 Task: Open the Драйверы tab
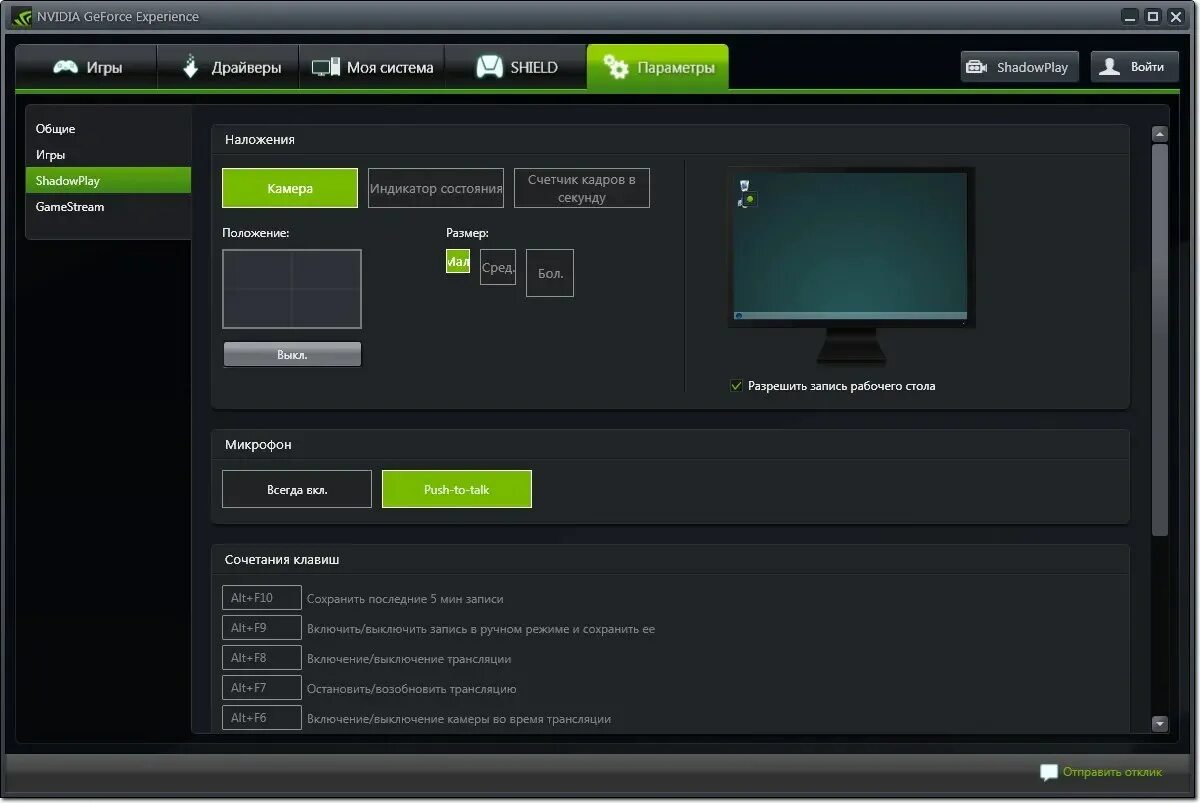tap(229, 68)
